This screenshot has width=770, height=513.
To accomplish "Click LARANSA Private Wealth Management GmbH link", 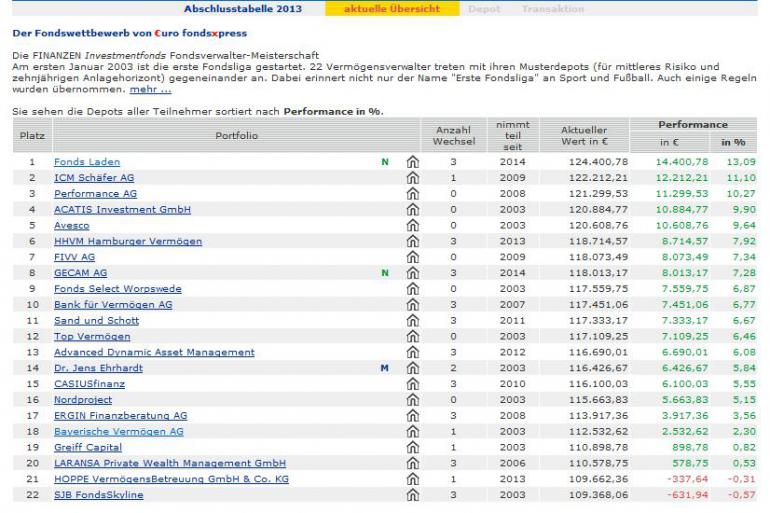I will coord(169,463).
